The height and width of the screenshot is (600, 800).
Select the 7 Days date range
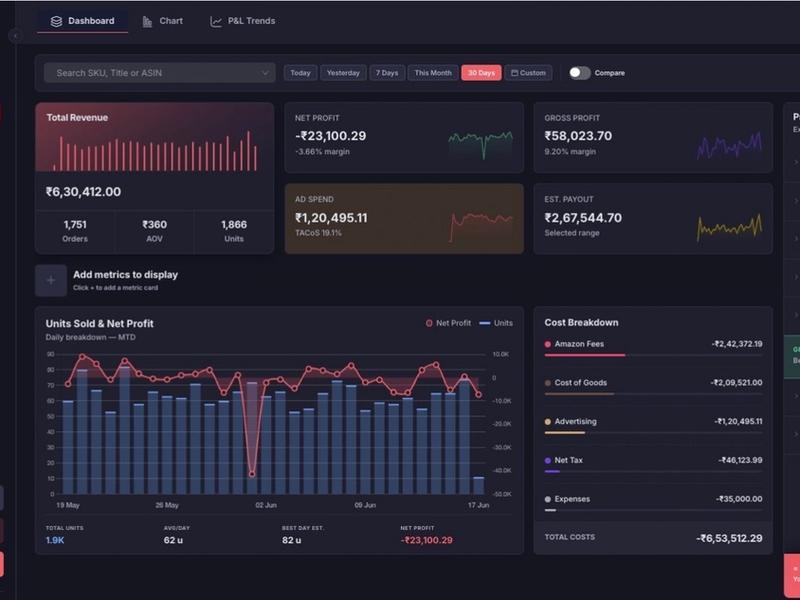[x=387, y=73]
